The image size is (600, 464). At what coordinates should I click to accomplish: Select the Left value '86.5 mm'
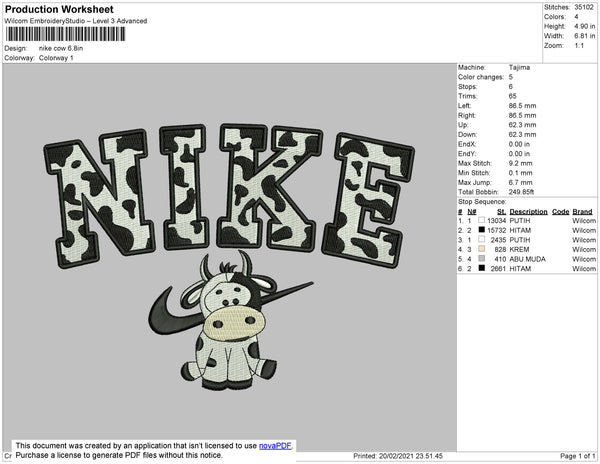click(522, 106)
